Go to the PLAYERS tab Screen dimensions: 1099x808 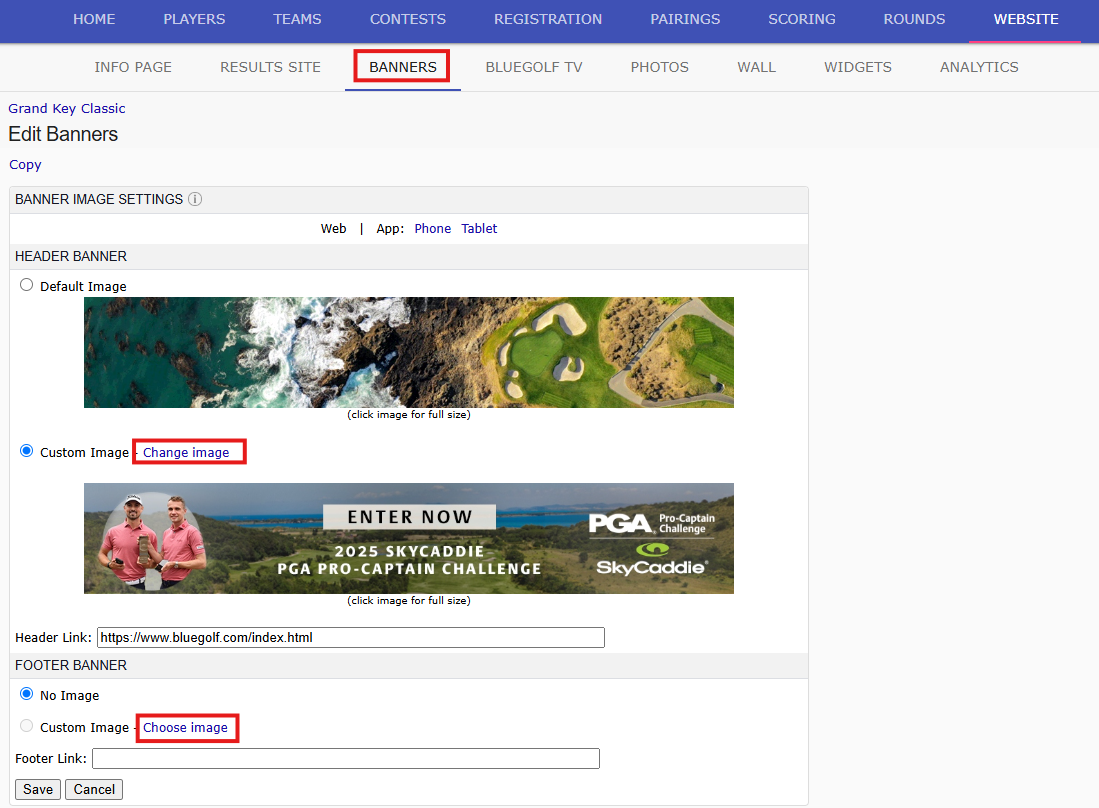pos(194,20)
